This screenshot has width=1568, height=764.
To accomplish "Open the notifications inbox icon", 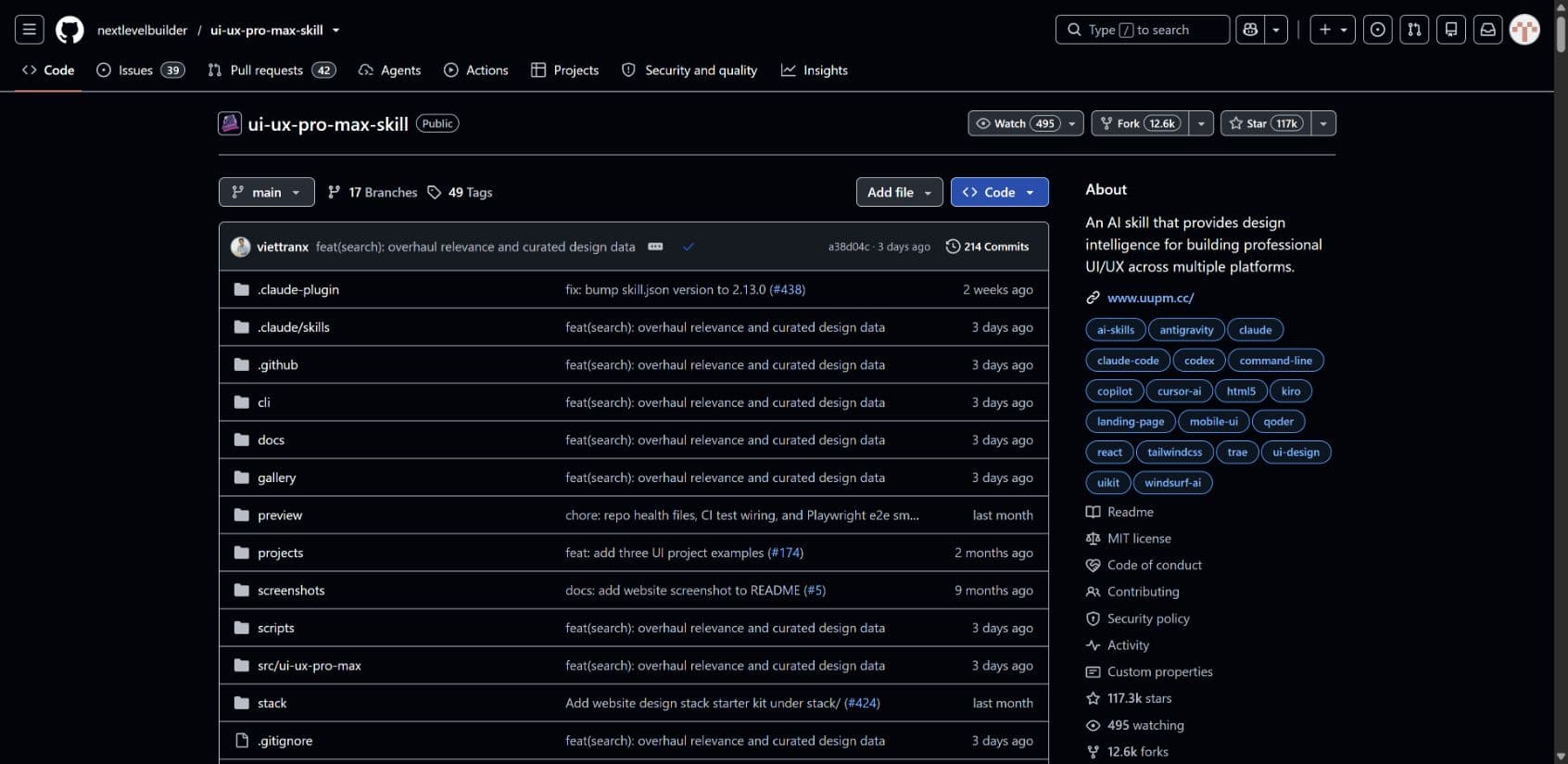I will 1488,30.
